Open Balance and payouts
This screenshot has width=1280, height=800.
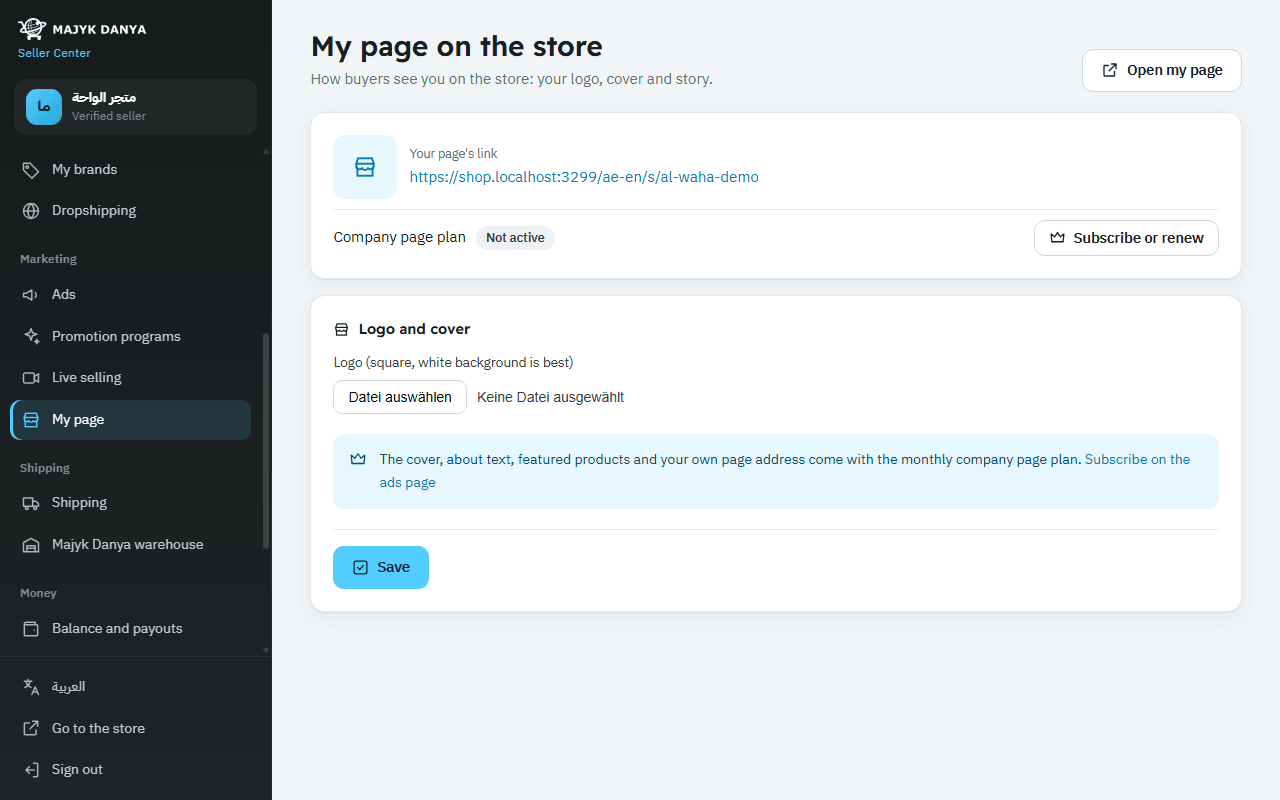pos(131,629)
